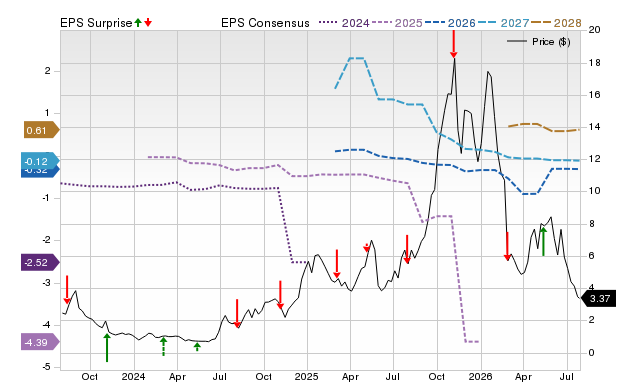Screen dimensions: 640x382
Task: Click the 8 on the price axis
Action: click(592, 224)
